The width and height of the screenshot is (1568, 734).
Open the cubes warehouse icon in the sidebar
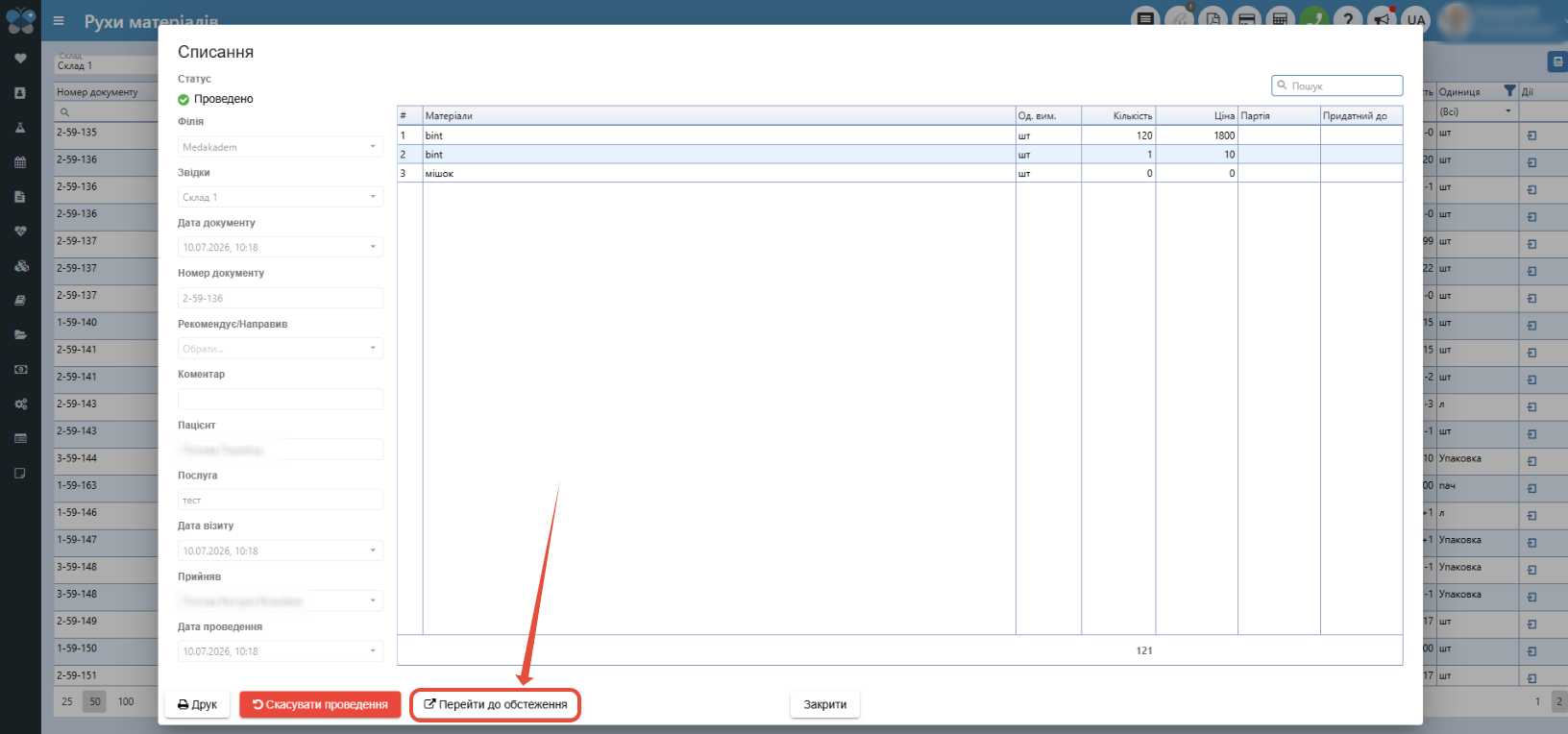tap(20, 266)
